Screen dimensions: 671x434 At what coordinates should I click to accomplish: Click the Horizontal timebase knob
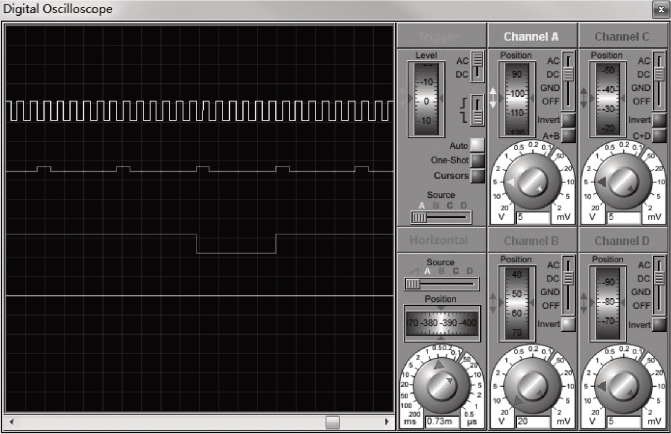point(441,385)
